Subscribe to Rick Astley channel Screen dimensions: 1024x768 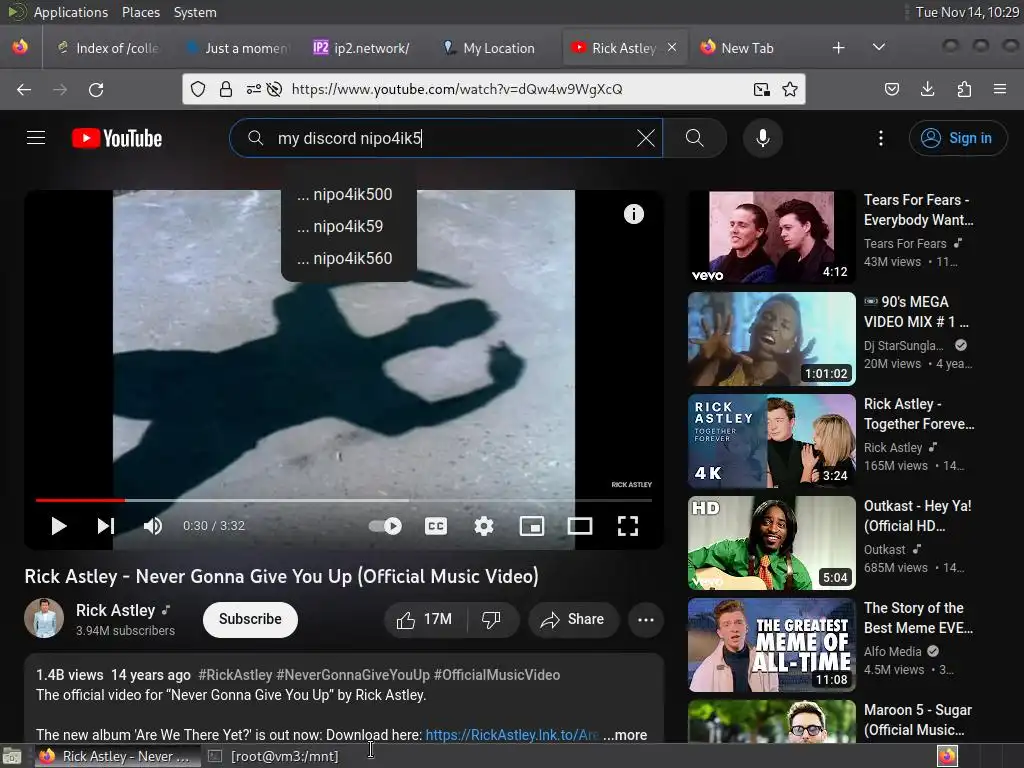[x=250, y=619]
